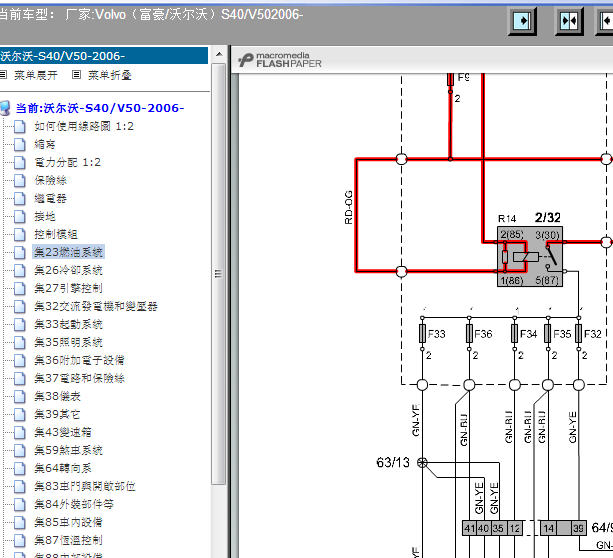Click the page icon next to 縮寫

(20, 144)
